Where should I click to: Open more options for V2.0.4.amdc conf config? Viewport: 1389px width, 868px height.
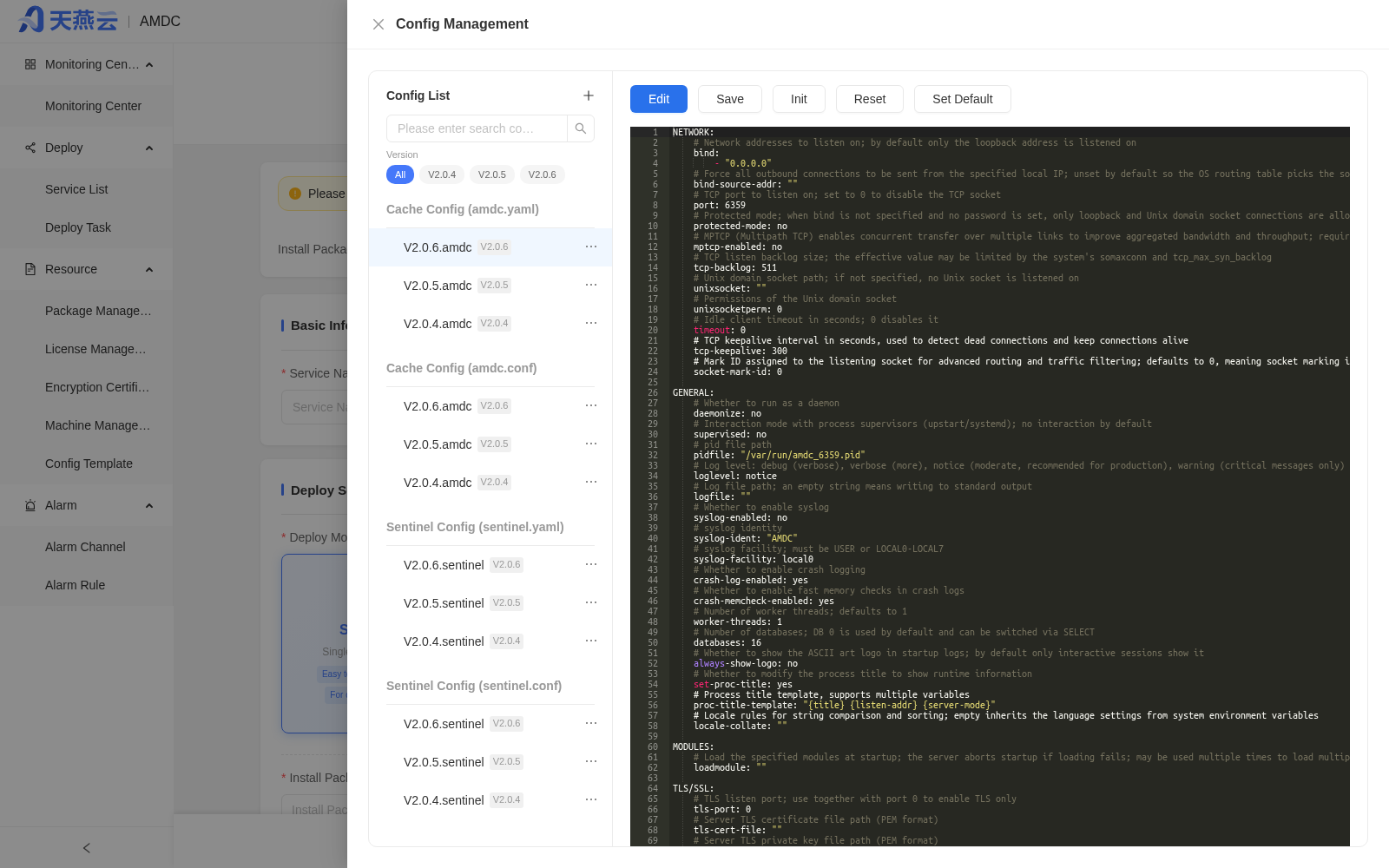coord(591,482)
